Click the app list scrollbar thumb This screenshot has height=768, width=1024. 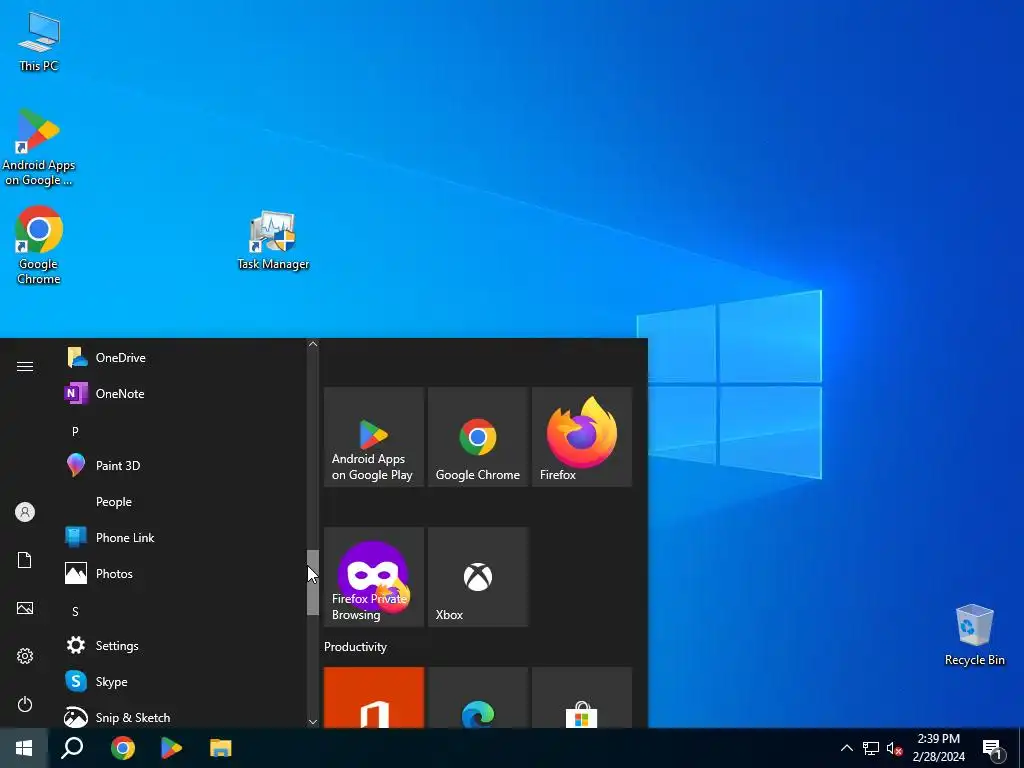pos(313,583)
